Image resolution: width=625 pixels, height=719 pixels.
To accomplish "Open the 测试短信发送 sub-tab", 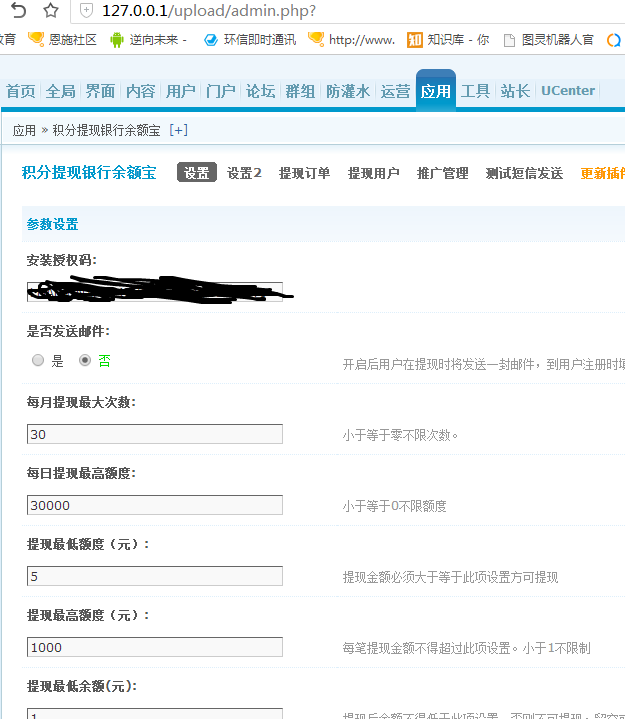I will tap(525, 173).
